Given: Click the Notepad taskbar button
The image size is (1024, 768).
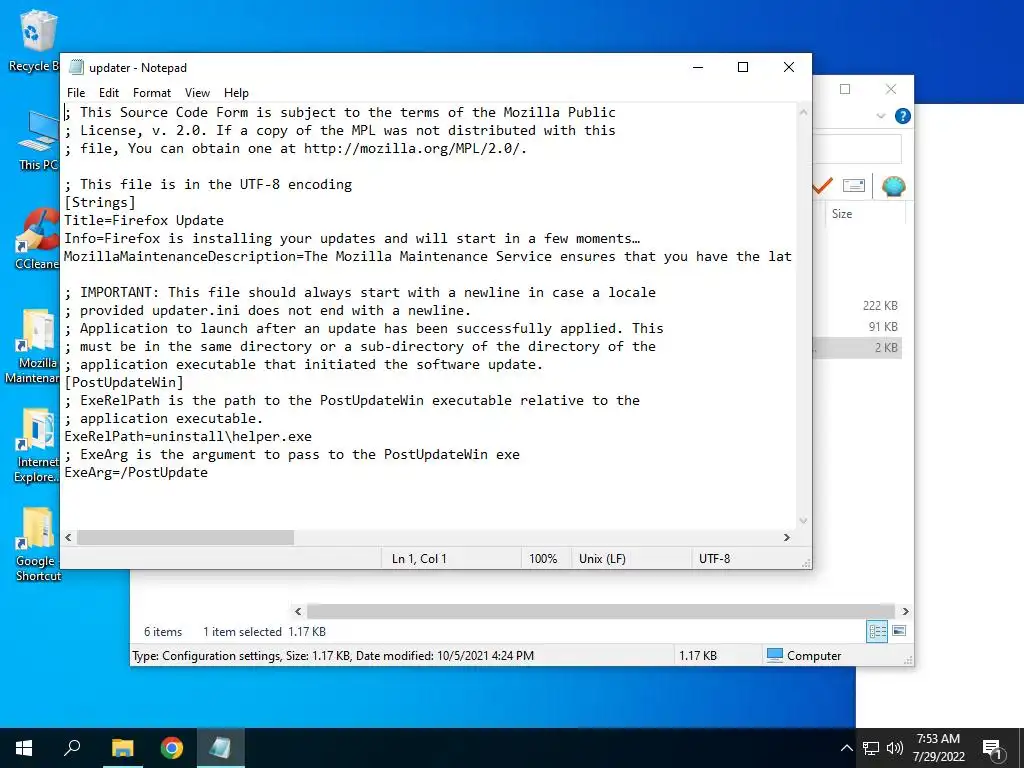Looking at the screenshot, I should click(x=221, y=748).
